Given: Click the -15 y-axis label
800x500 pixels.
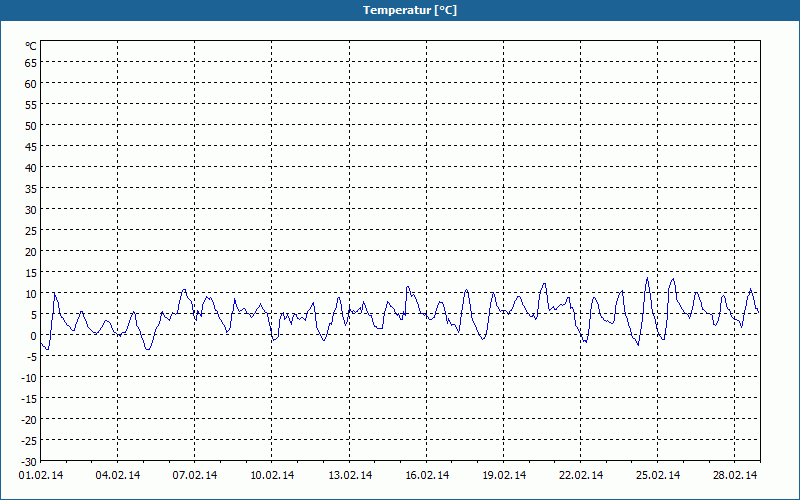Looking at the screenshot, I should [x=29, y=399].
